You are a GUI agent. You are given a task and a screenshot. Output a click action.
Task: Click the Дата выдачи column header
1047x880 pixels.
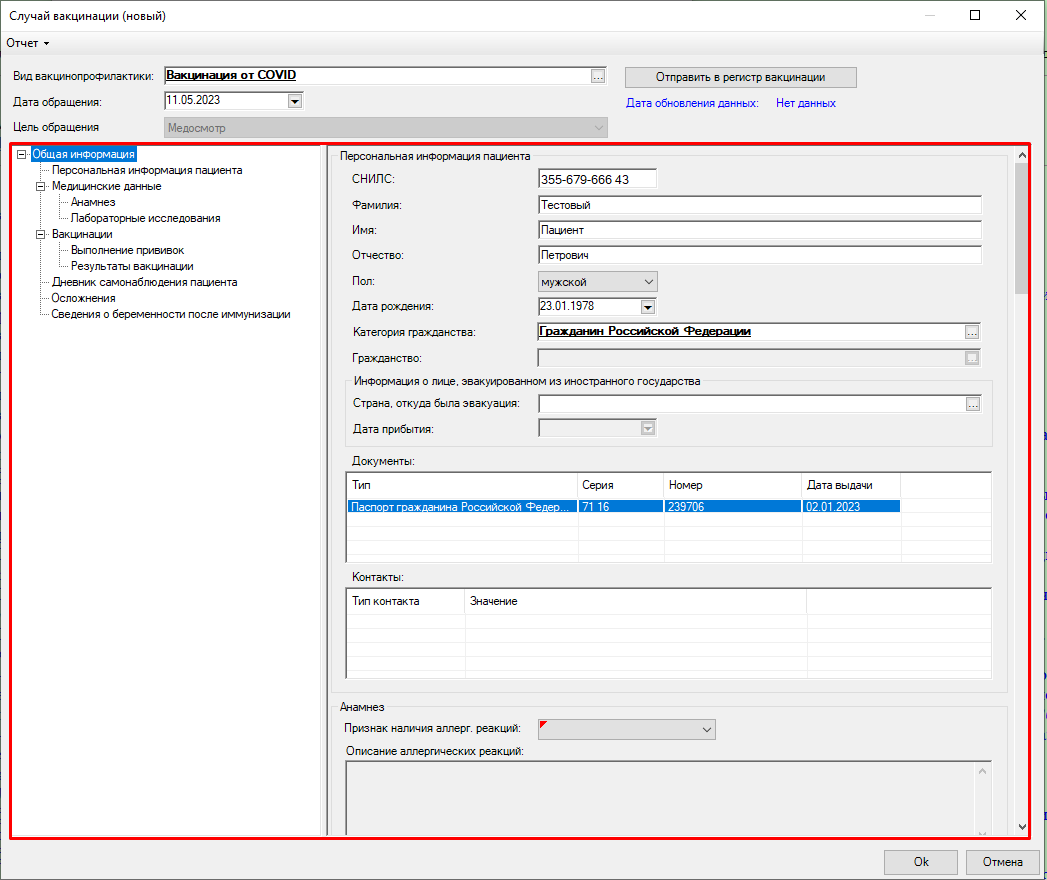click(851, 485)
